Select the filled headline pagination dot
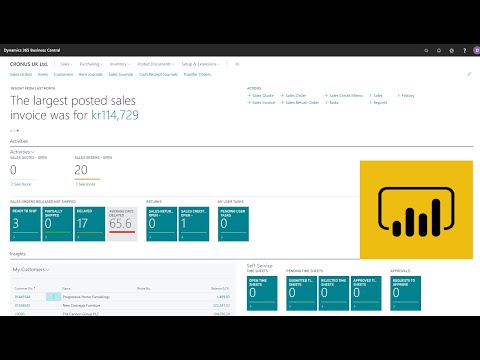480x360 pixels. pyautogui.click(x=18, y=131)
